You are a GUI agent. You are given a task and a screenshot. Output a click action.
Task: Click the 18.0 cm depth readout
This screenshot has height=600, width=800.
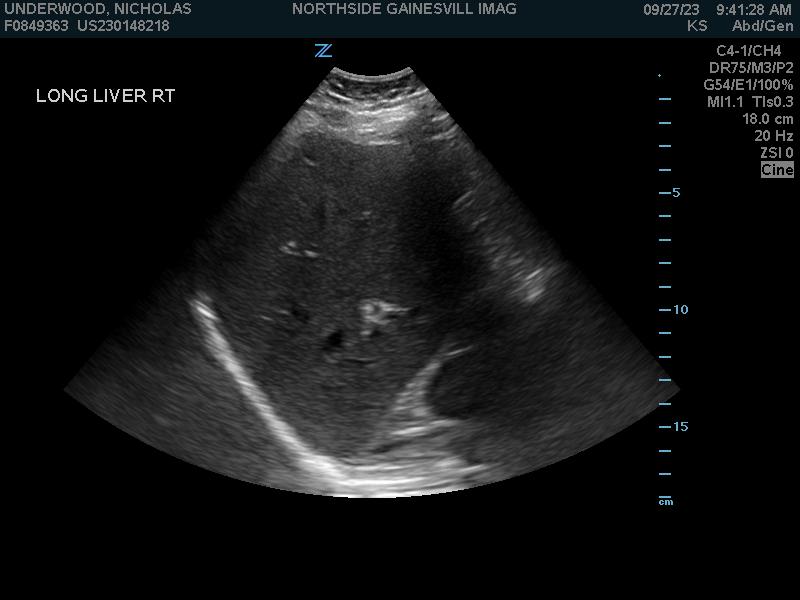(767, 119)
